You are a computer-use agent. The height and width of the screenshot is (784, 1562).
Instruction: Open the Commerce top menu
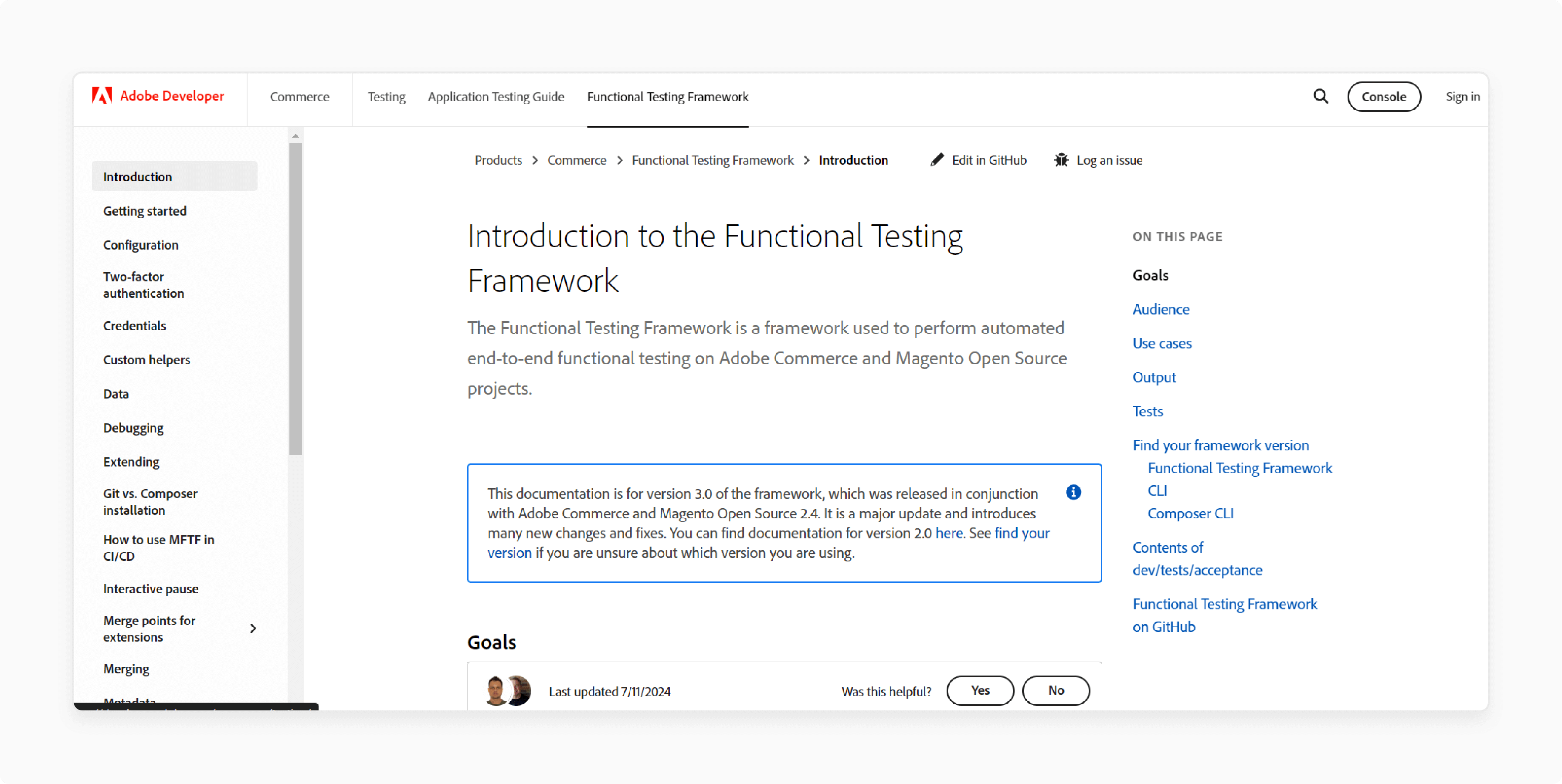click(x=299, y=96)
